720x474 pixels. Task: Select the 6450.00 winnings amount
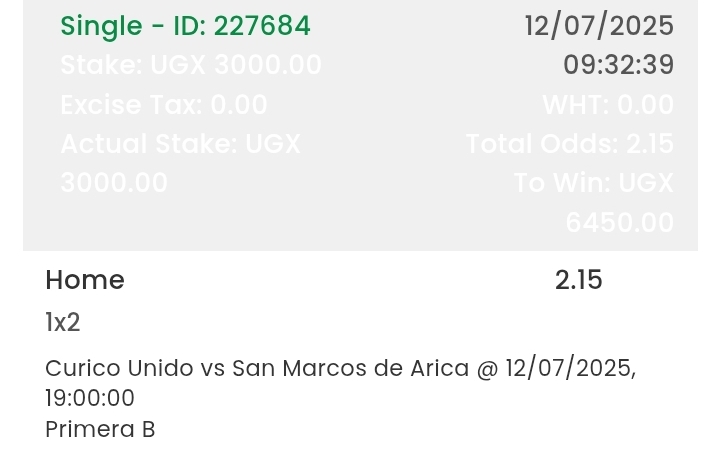click(619, 222)
